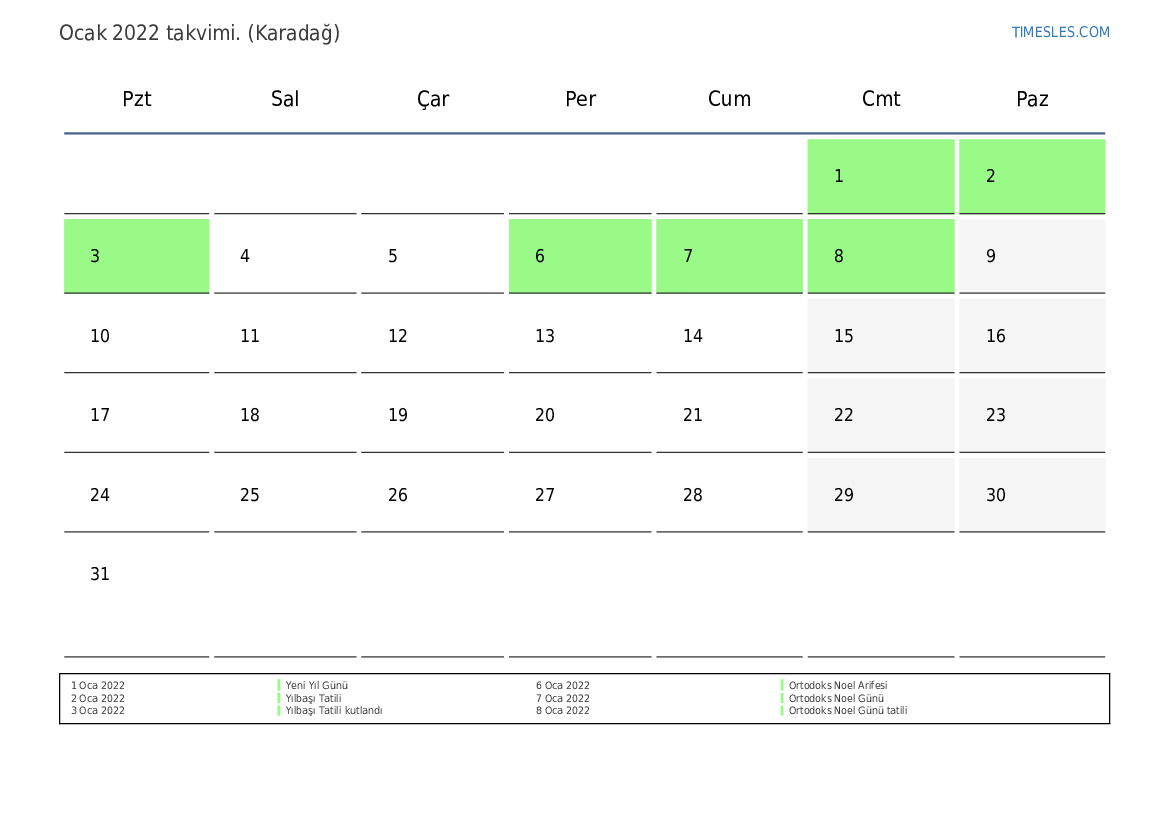This screenshot has width=1169, height=827.
Task: Click on day 6 holiday cell
Action: 580,256
